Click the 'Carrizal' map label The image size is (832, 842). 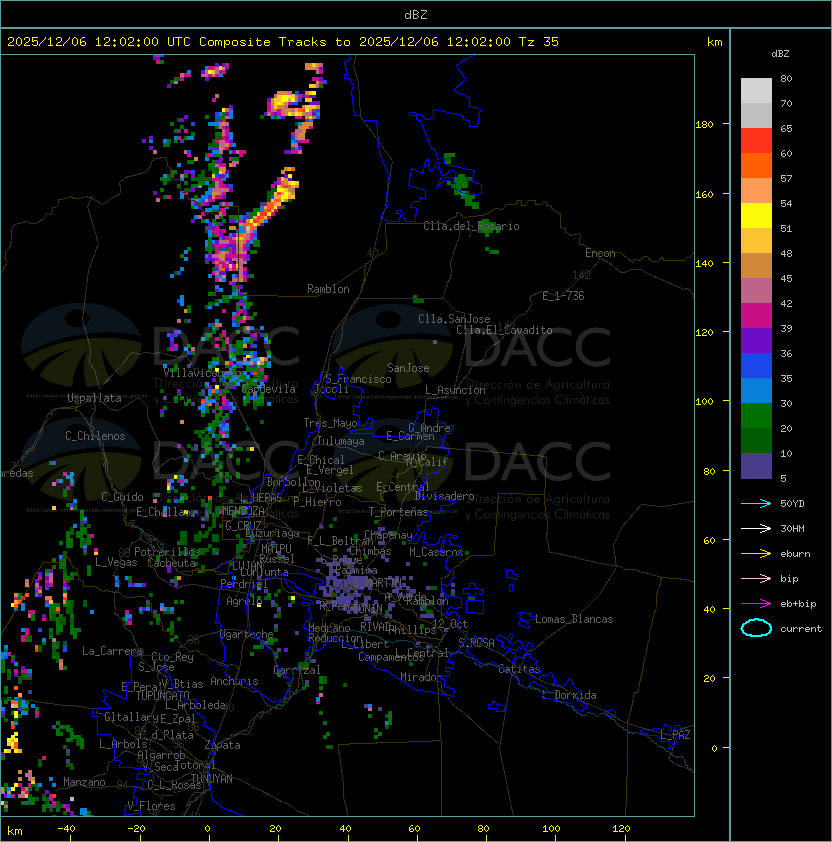pos(297,670)
